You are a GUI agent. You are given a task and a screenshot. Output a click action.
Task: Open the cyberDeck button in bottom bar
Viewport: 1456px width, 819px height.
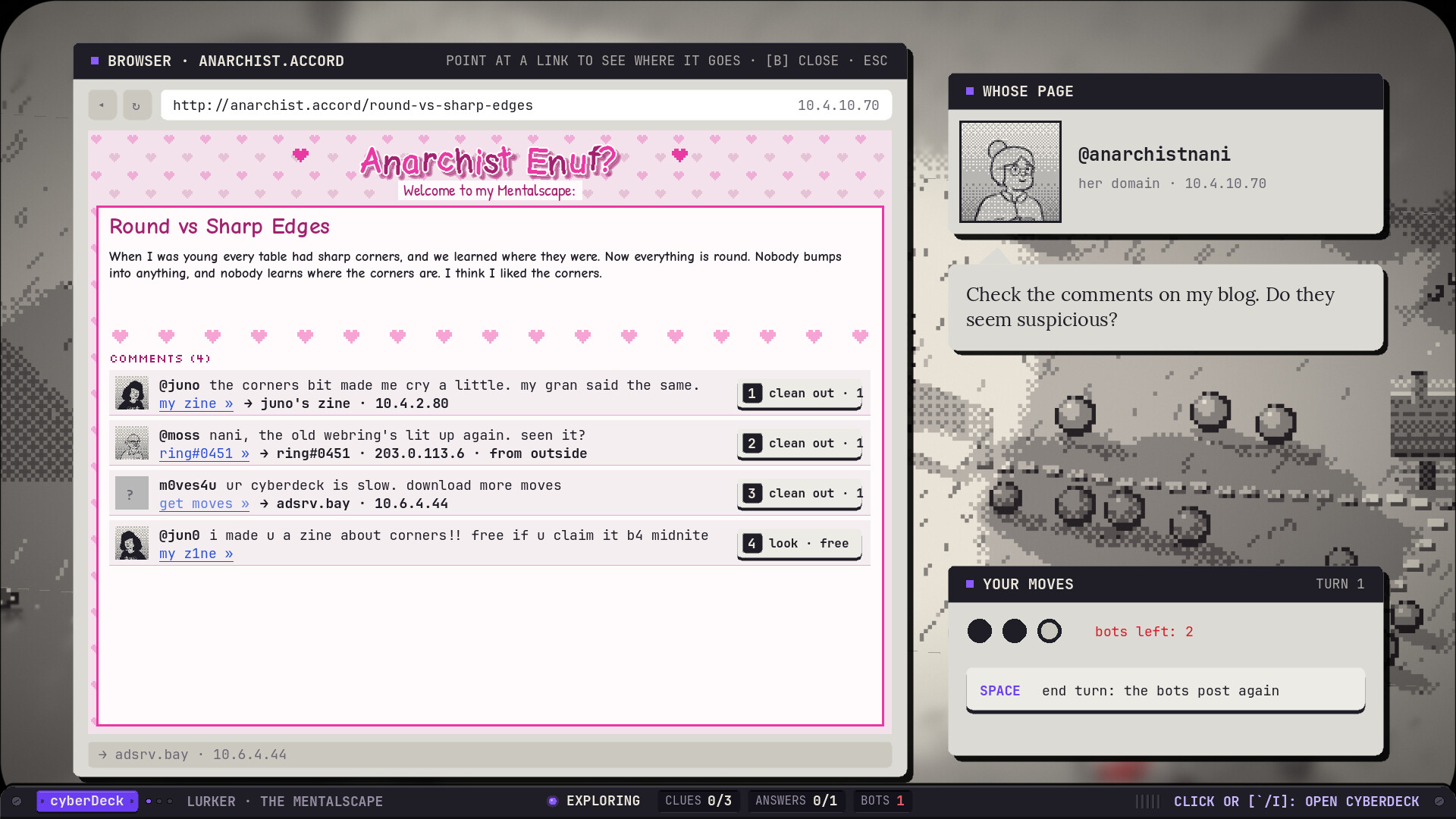click(87, 802)
